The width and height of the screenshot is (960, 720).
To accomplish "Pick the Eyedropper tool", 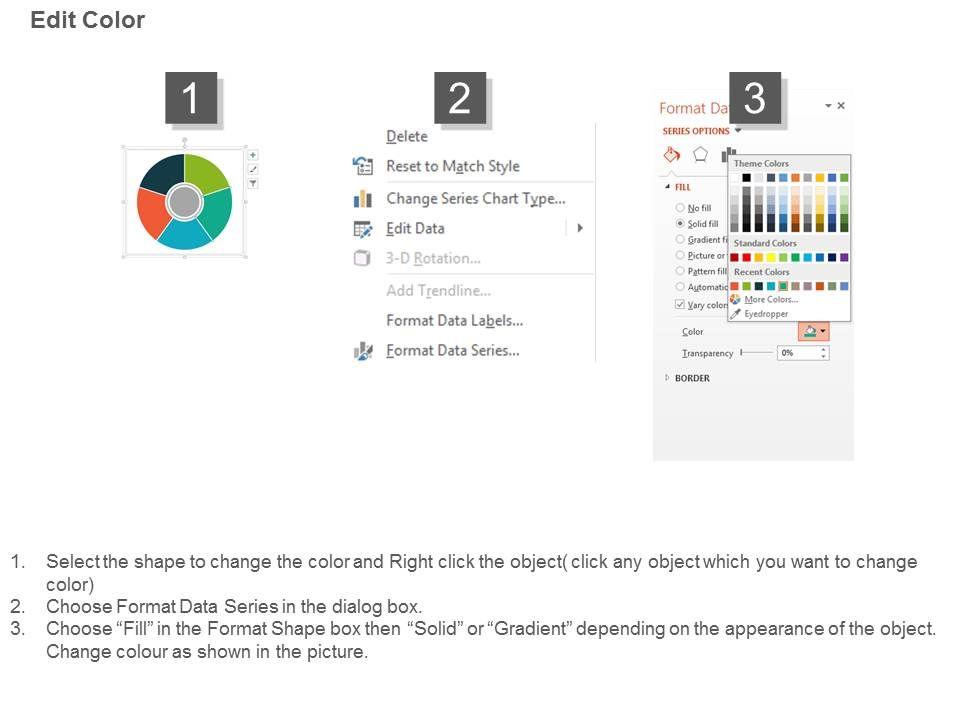I will pyautogui.click(x=736, y=314).
